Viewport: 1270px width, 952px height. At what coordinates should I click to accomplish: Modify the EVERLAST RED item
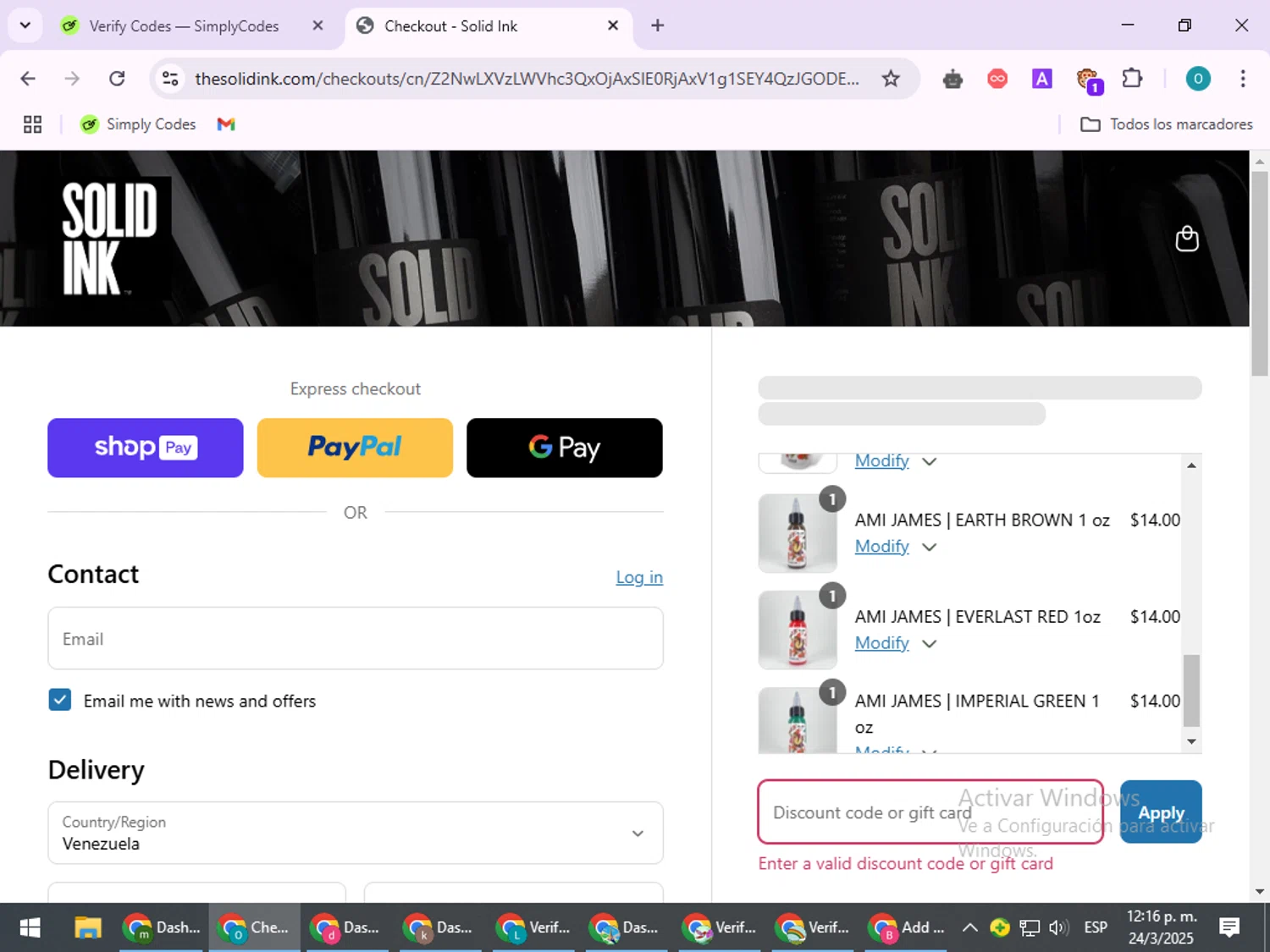coord(881,643)
